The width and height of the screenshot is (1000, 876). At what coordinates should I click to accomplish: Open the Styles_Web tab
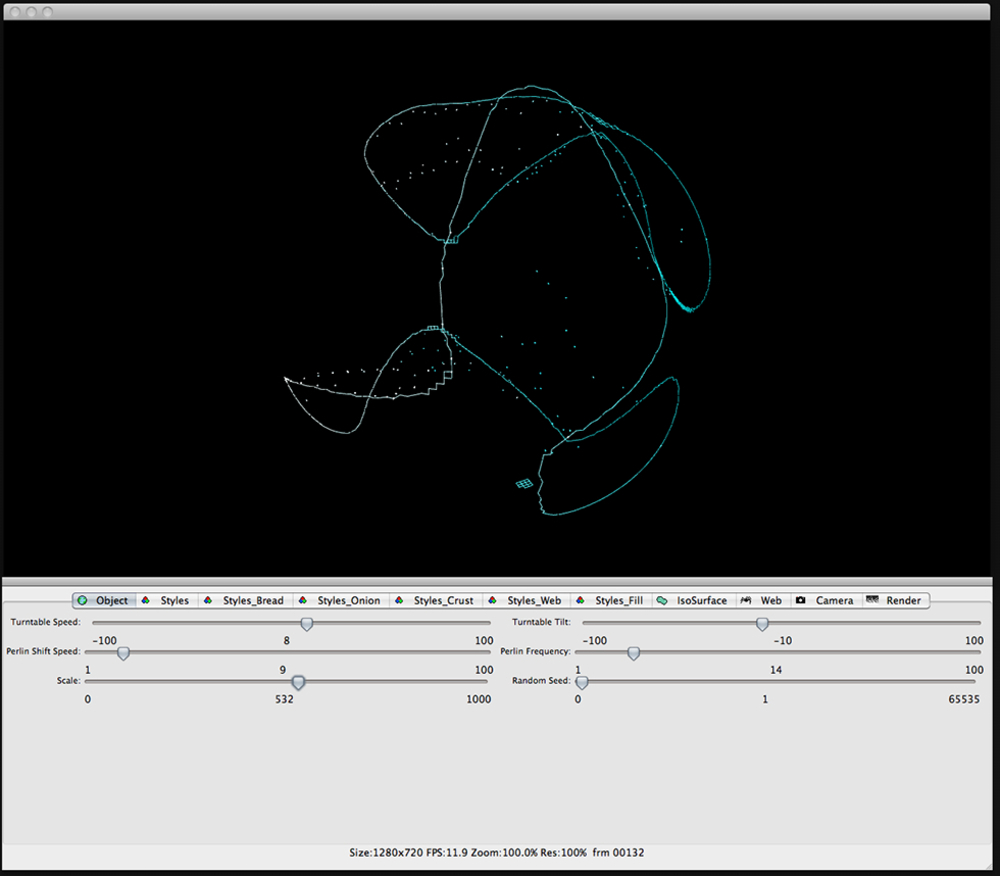[x=527, y=600]
